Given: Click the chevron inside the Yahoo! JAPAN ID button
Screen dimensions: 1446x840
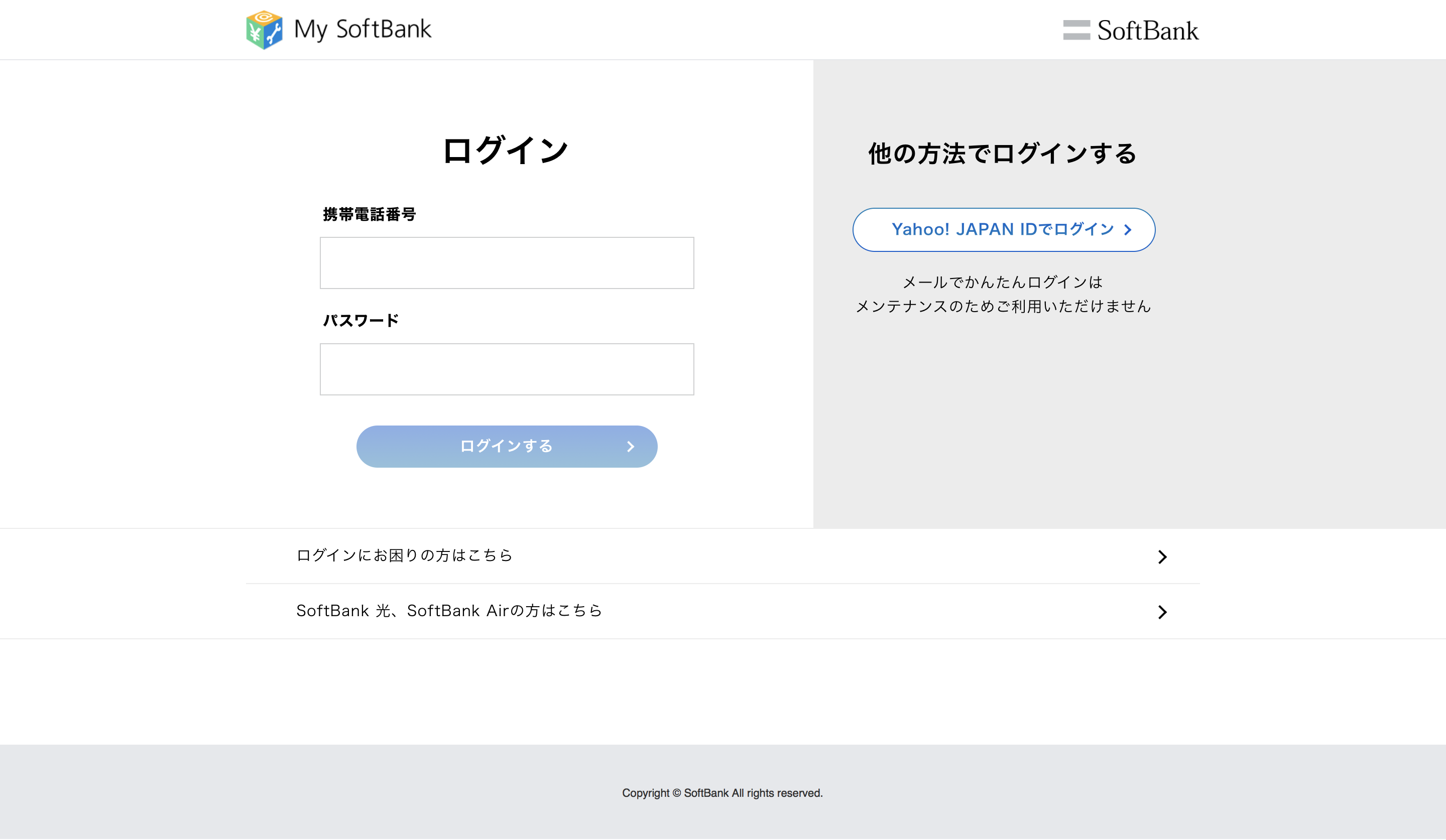Looking at the screenshot, I should coord(1128,230).
